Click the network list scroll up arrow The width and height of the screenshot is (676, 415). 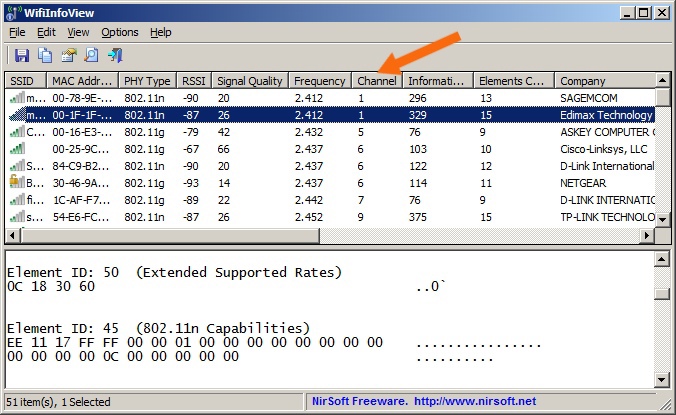pyautogui.click(x=663, y=80)
